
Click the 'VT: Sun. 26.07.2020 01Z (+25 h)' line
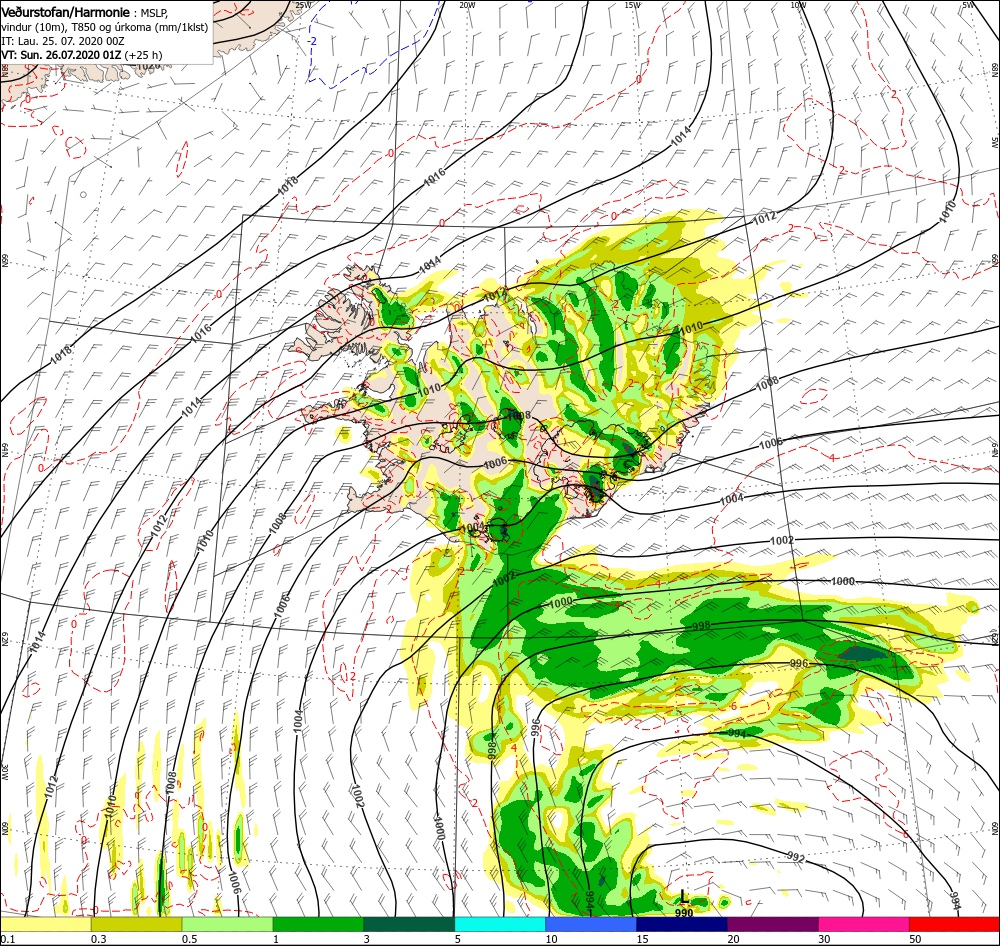(x=82, y=55)
